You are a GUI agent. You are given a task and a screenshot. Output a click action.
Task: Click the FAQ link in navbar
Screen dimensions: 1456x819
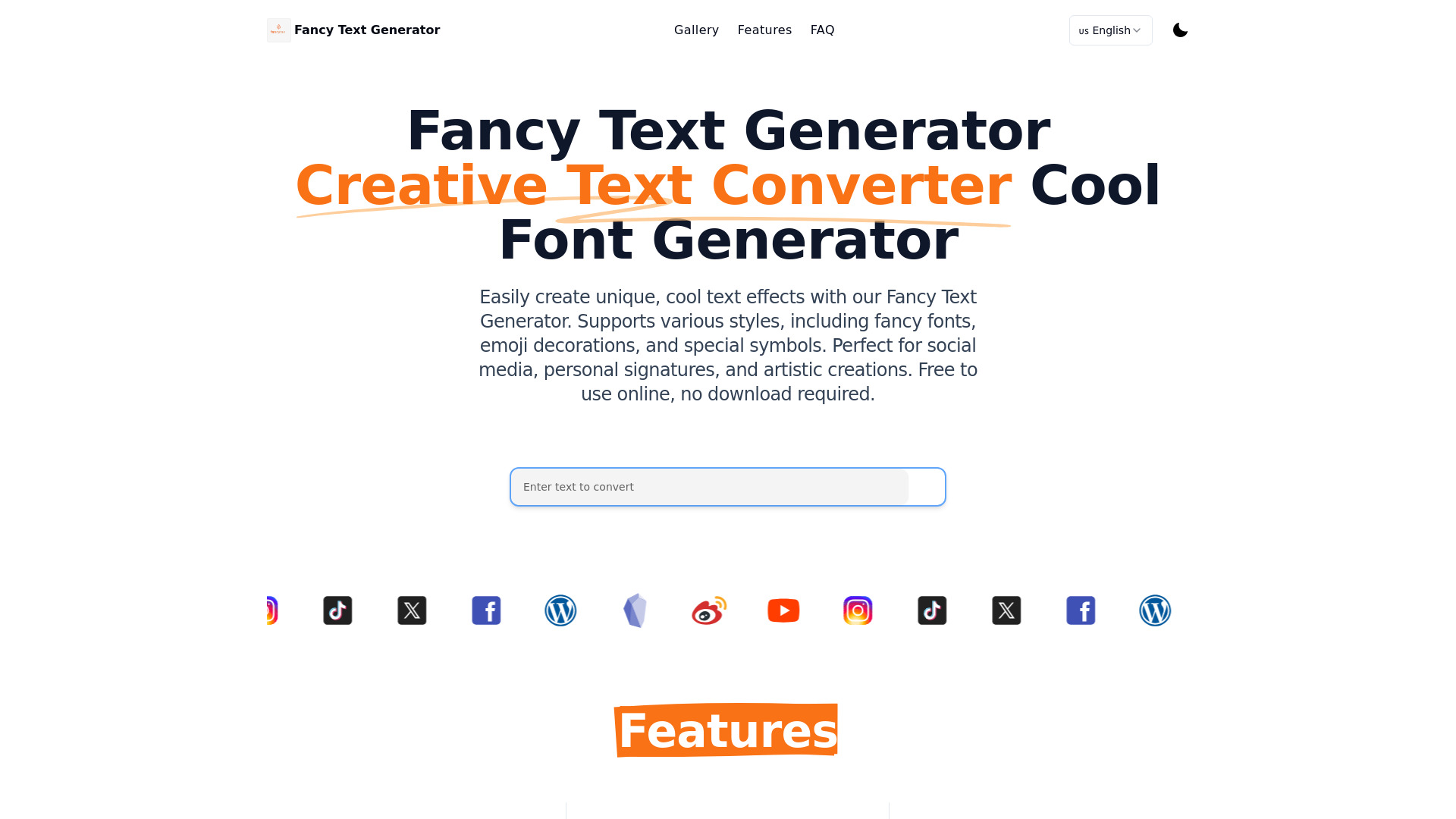click(822, 30)
